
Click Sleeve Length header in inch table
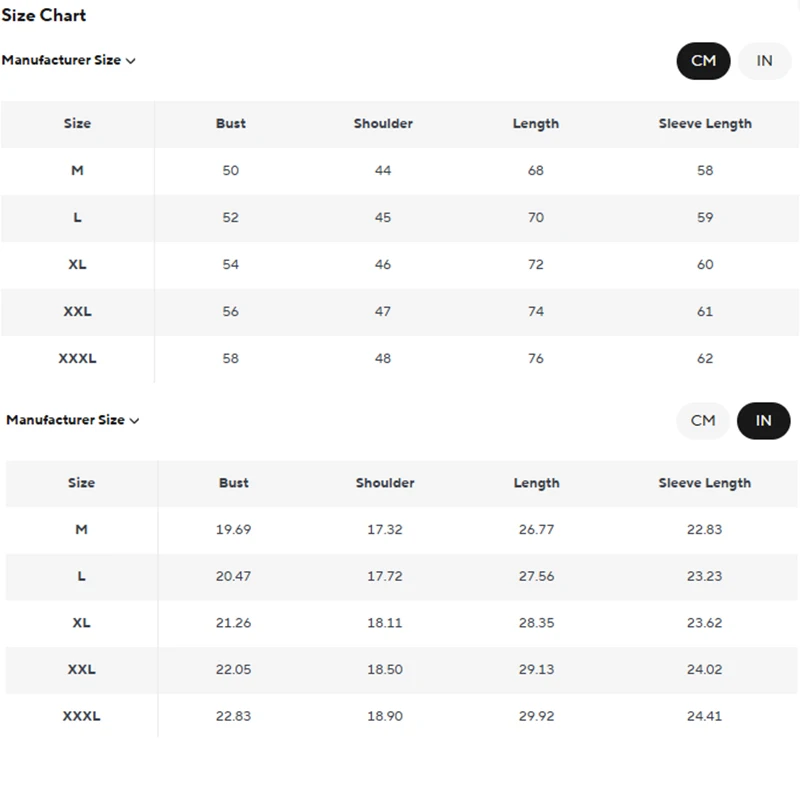coord(705,483)
